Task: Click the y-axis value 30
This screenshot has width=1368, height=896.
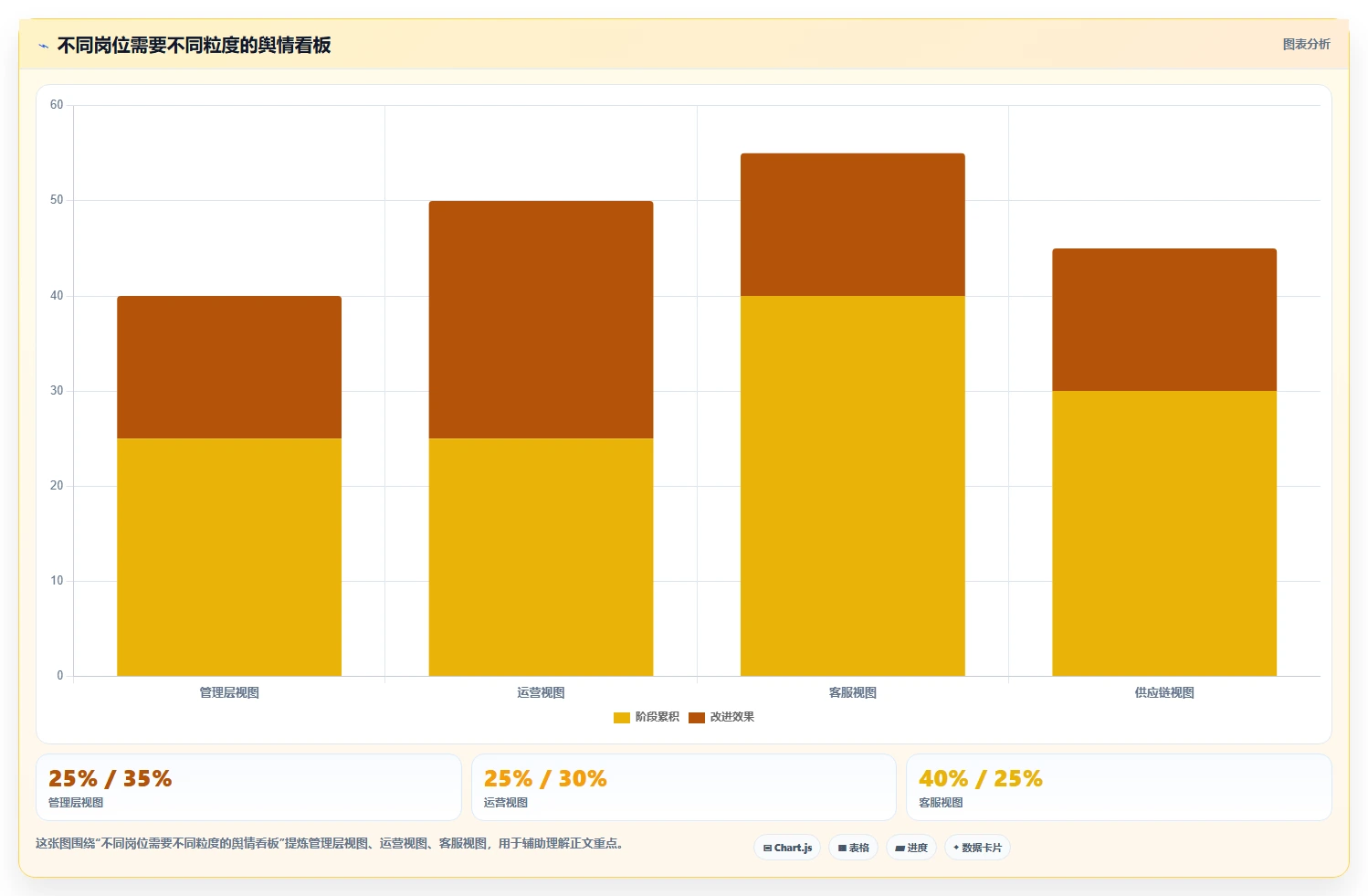Action: click(57, 391)
